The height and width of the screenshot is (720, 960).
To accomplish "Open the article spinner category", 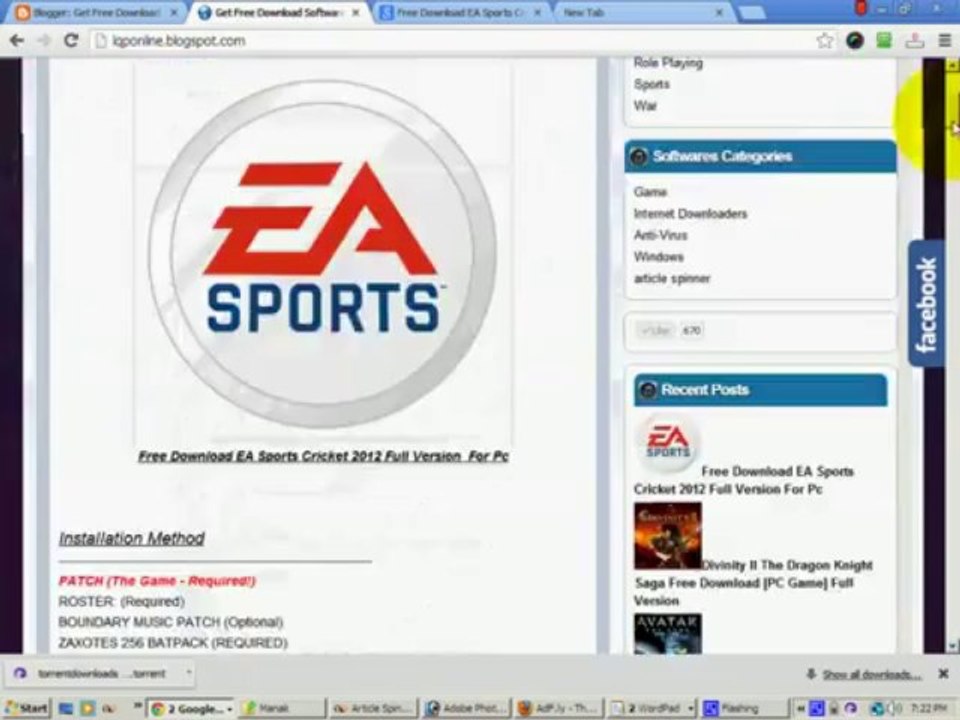I will pos(672,279).
